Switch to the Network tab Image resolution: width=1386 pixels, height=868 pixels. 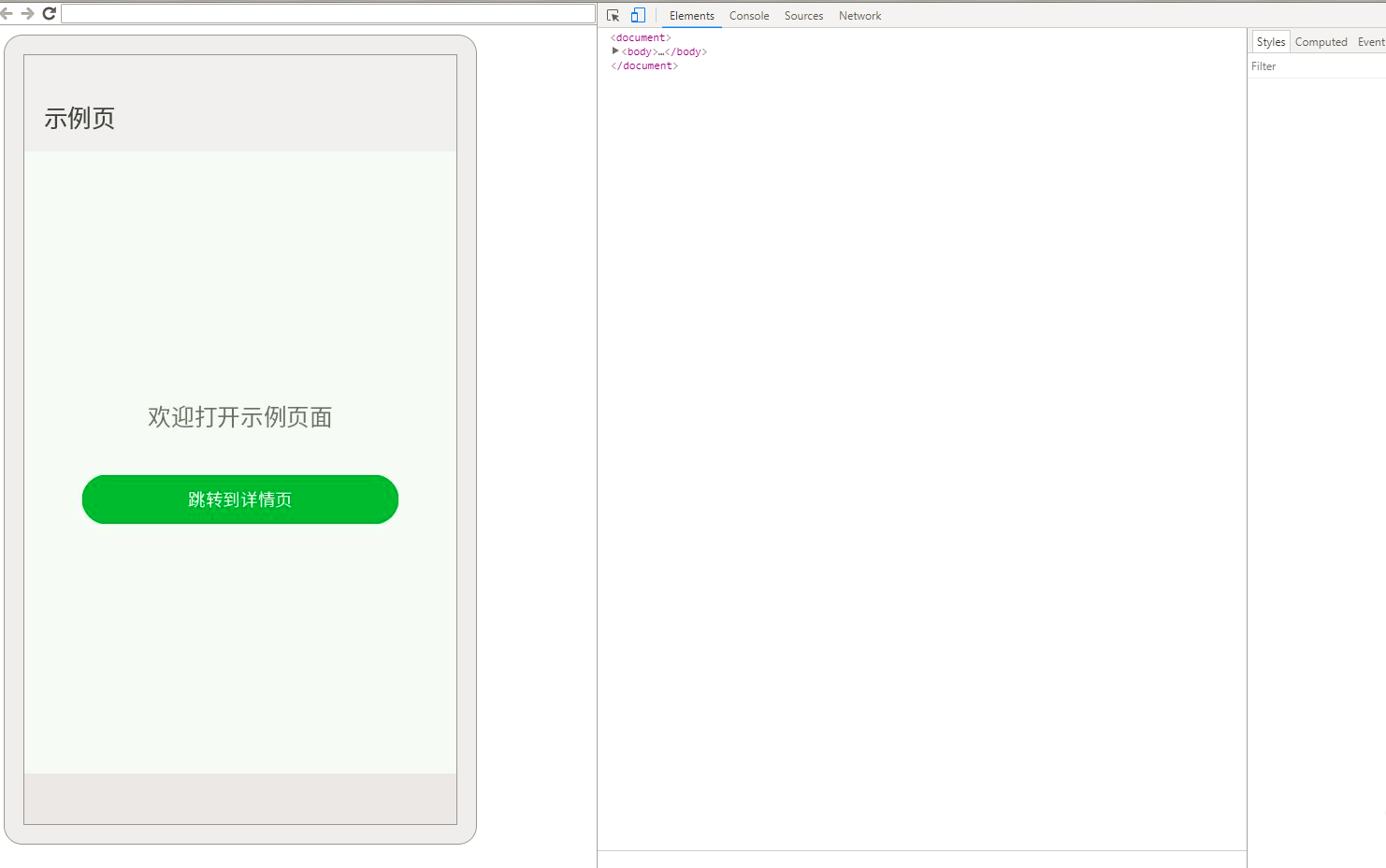859,16
